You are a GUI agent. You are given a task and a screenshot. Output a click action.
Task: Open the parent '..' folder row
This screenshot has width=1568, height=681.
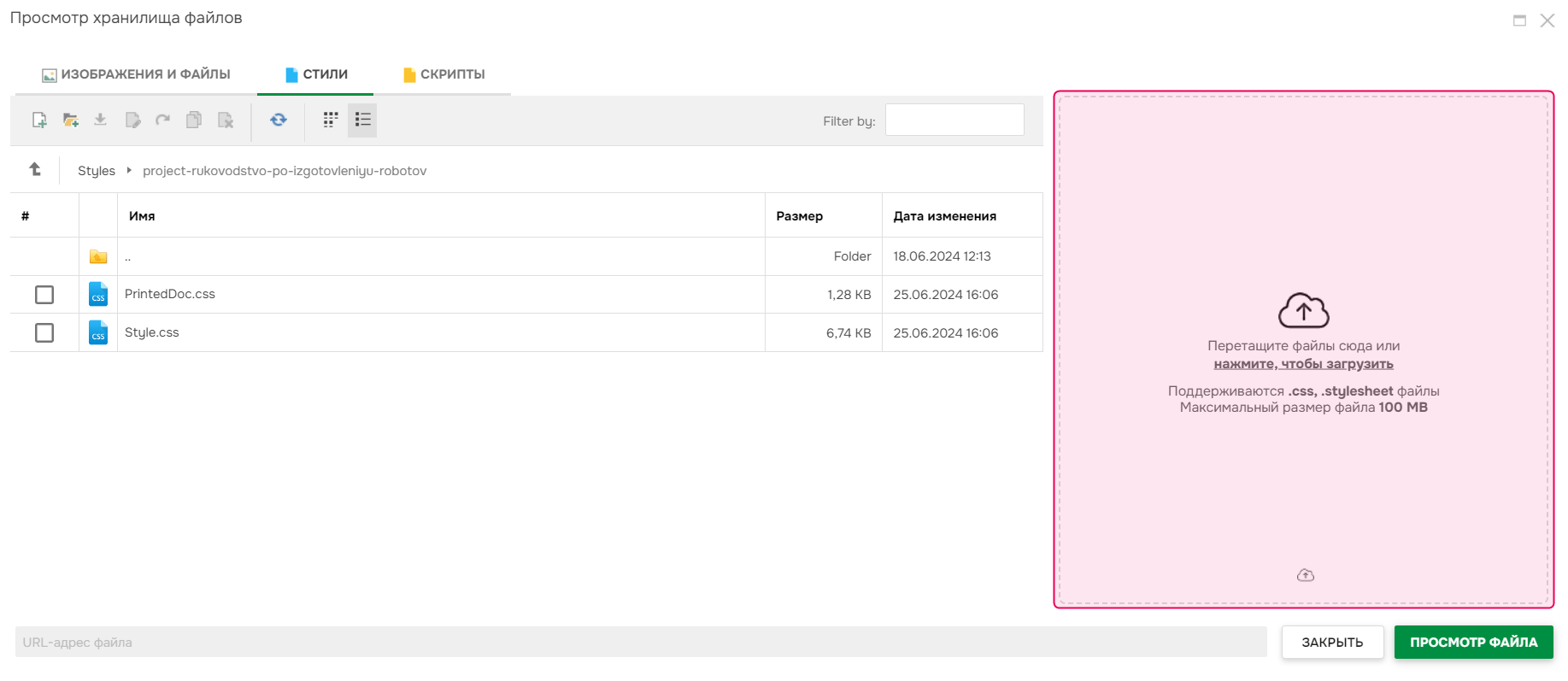128,256
